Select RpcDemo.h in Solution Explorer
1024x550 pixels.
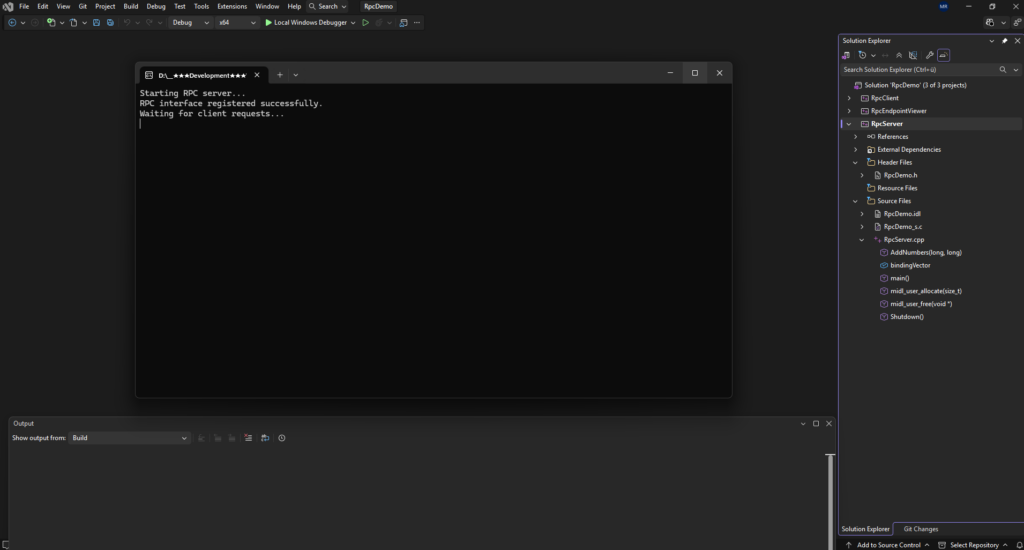[x=900, y=175]
